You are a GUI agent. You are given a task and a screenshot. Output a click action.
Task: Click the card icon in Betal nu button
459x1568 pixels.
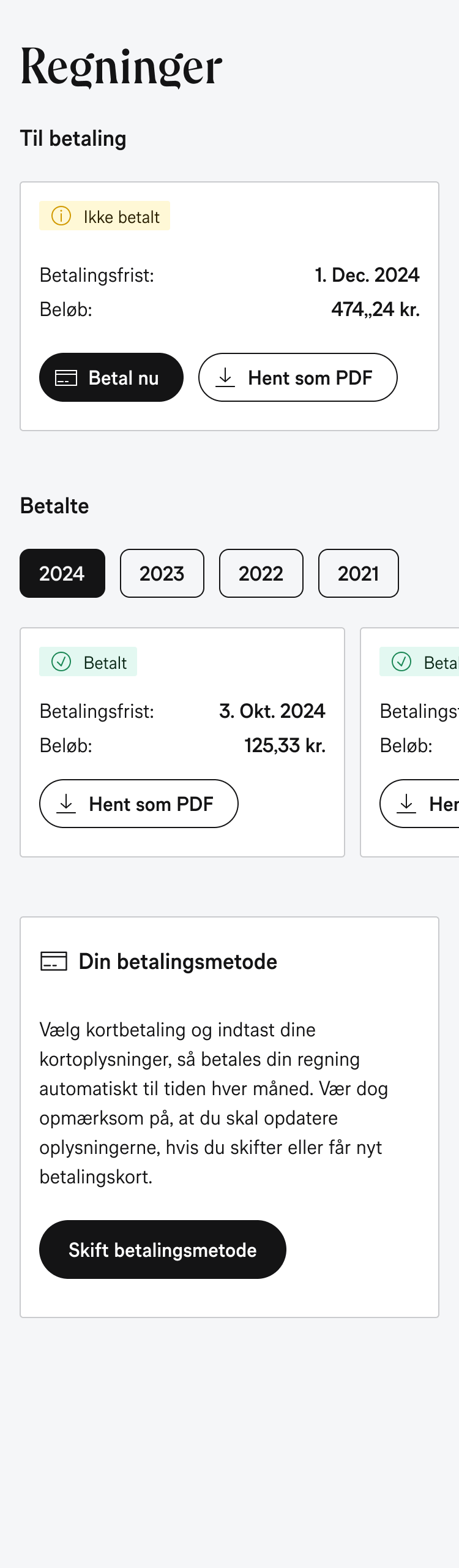point(66,378)
